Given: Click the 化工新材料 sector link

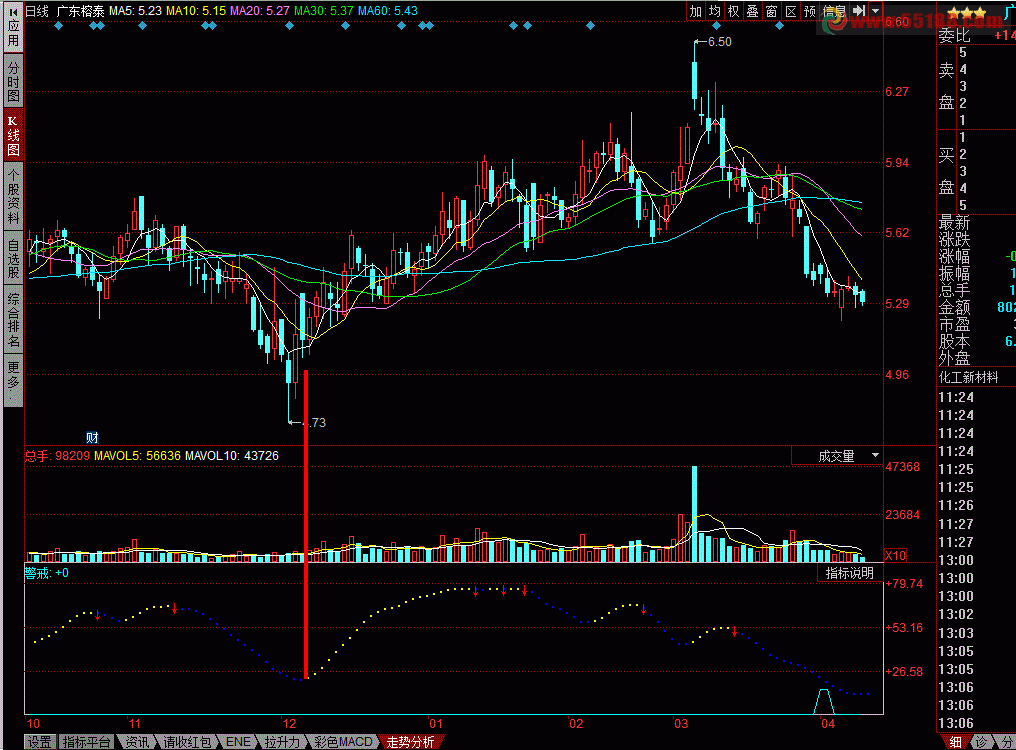Looking at the screenshot, I should click(x=969, y=377).
